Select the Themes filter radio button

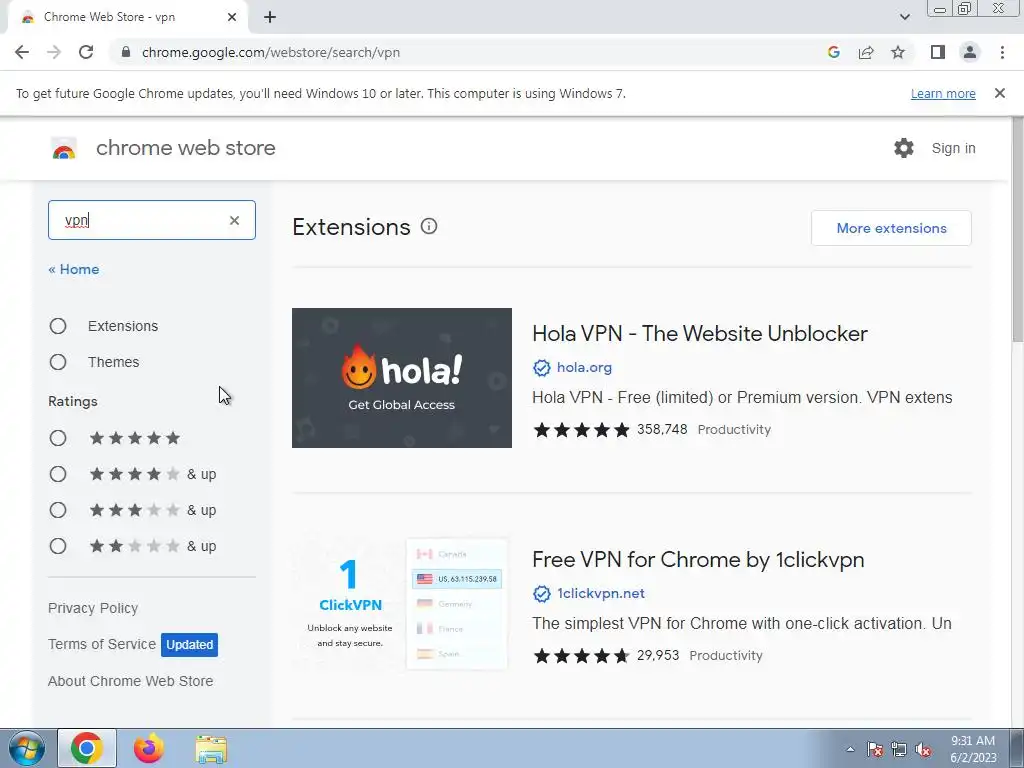(x=58, y=362)
